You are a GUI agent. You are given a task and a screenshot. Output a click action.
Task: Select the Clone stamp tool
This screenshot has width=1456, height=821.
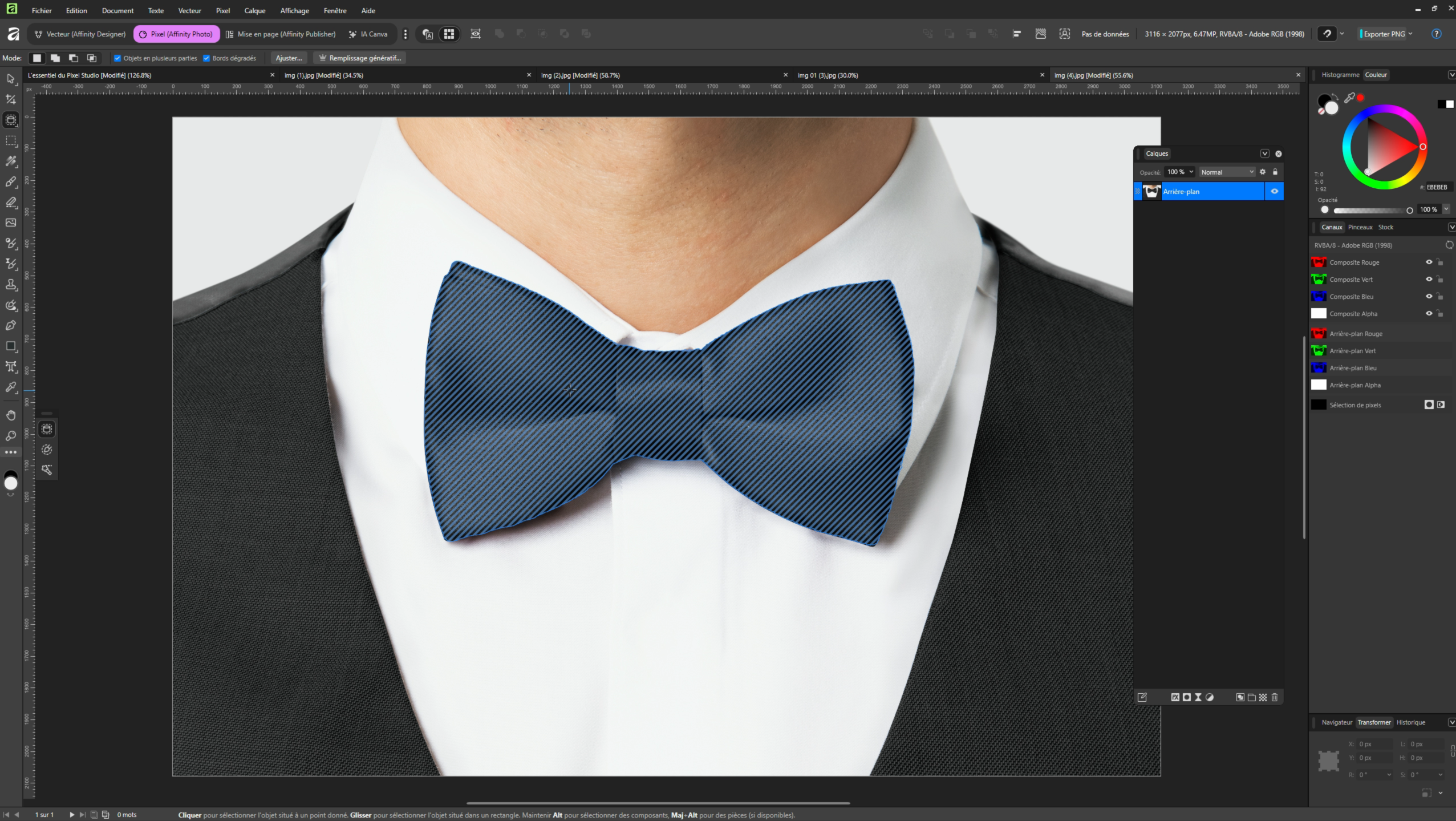[x=11, y=284]
